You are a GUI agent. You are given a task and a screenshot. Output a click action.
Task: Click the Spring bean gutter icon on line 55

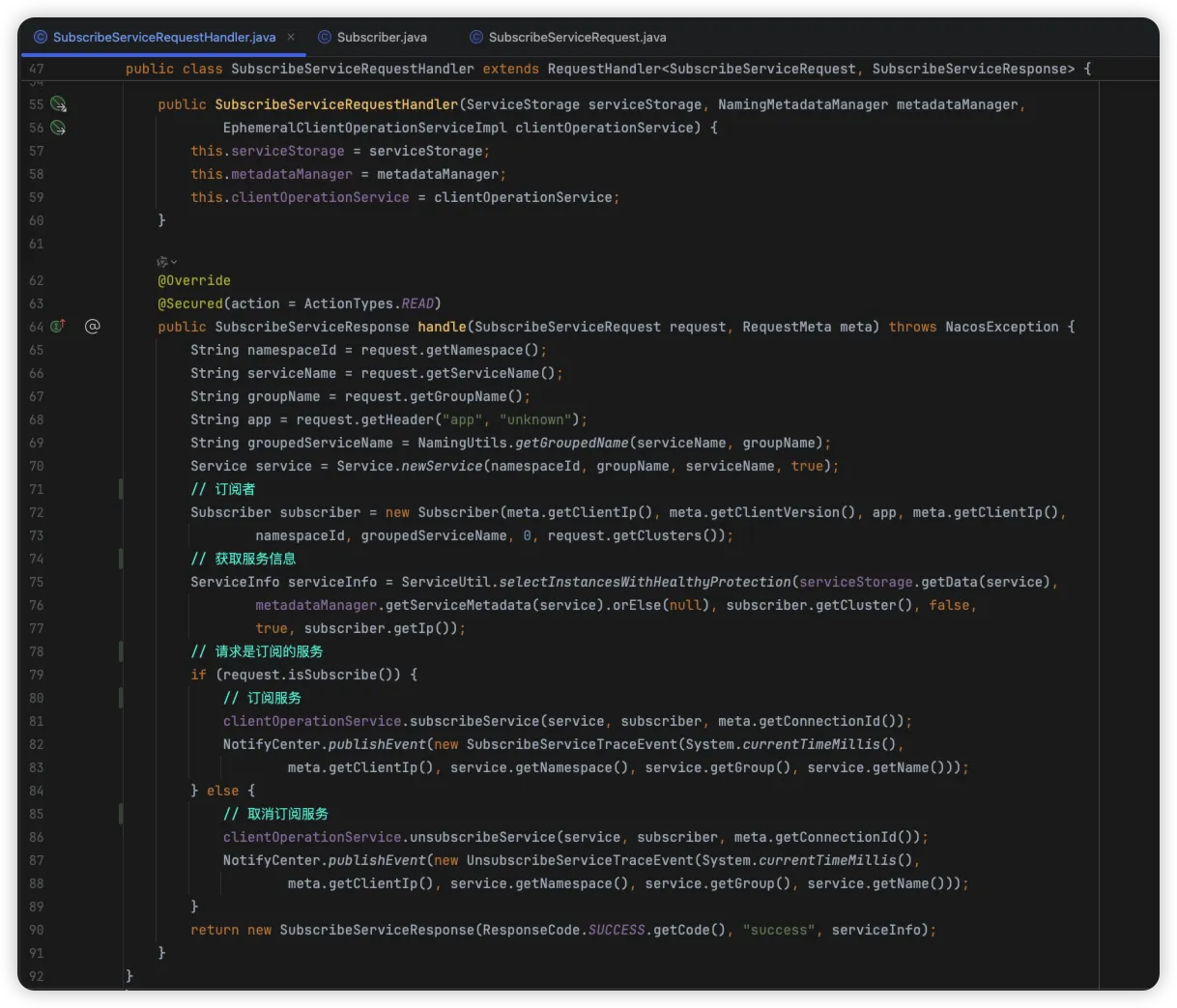click(58, 104)
